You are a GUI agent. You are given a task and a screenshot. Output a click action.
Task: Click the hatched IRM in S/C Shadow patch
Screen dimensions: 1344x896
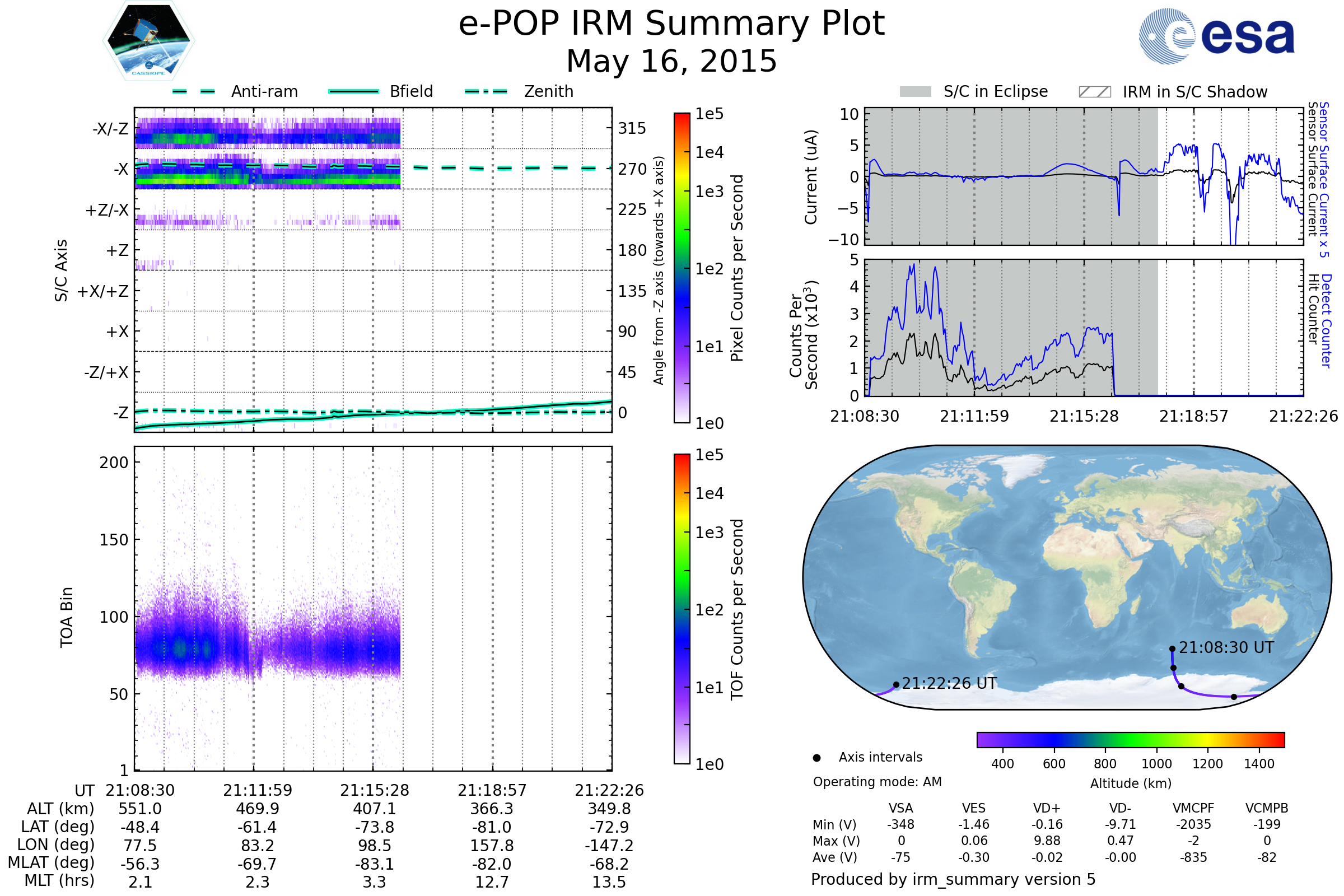point(1094,92)
